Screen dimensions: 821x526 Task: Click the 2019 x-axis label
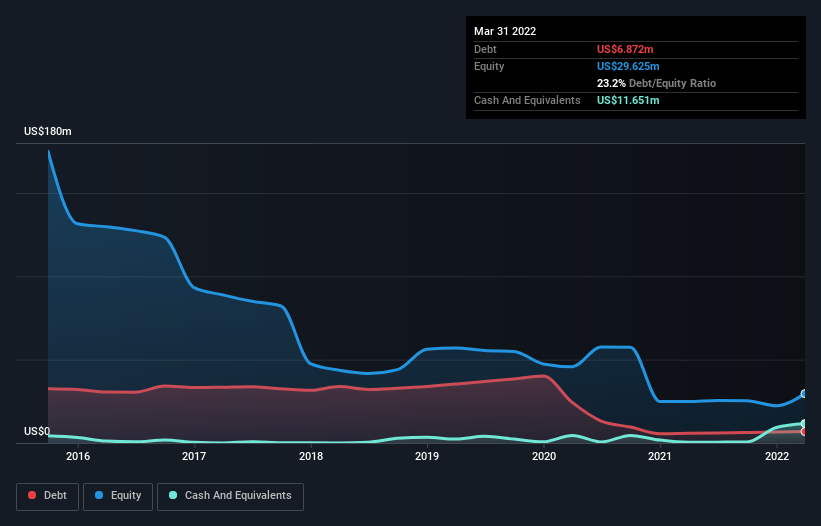[x=427, y=456]
